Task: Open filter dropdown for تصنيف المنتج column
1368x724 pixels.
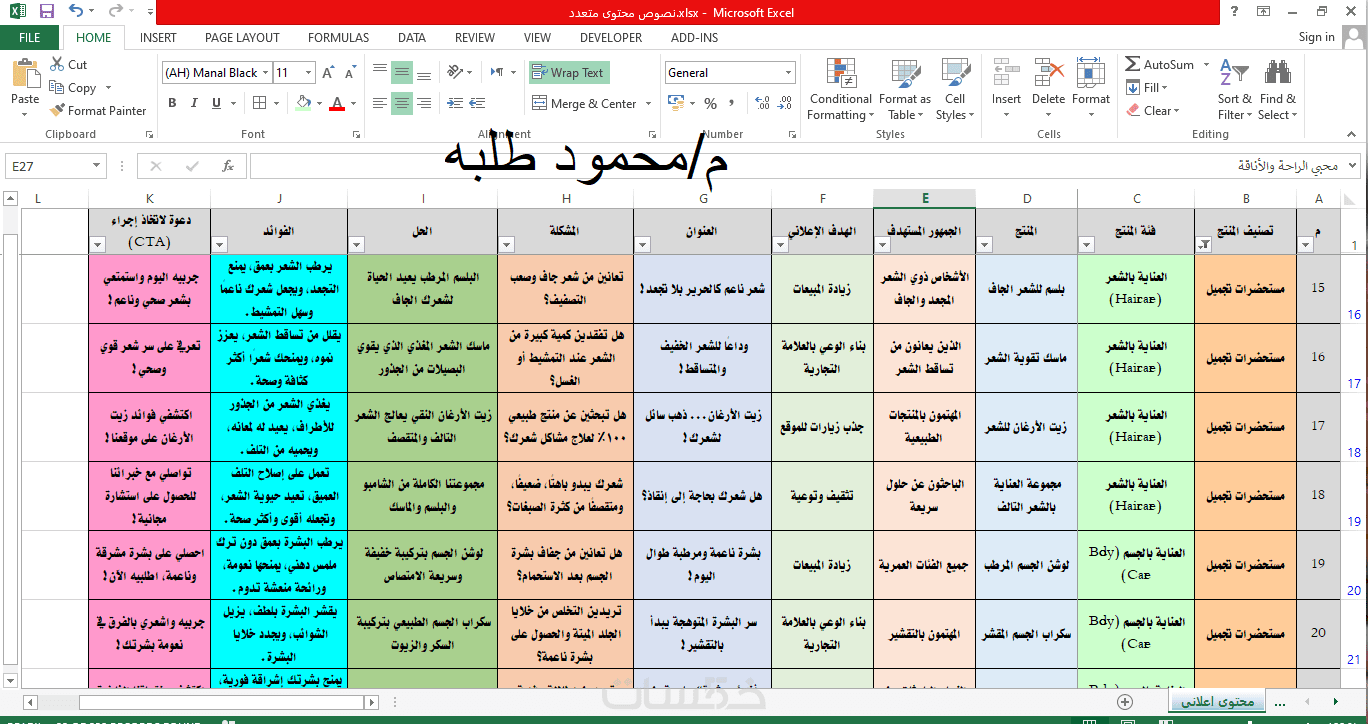Action: (1203, 244)
